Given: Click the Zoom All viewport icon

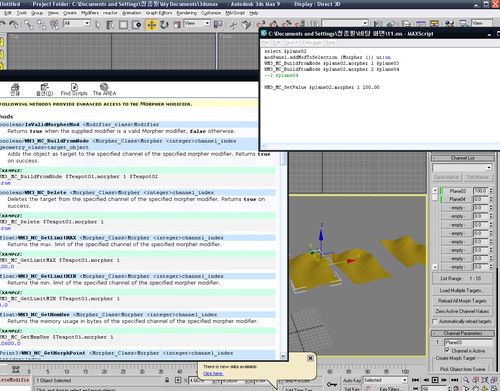Looking at the screenshot, I should pyautogui.click(x=476, y=380).
